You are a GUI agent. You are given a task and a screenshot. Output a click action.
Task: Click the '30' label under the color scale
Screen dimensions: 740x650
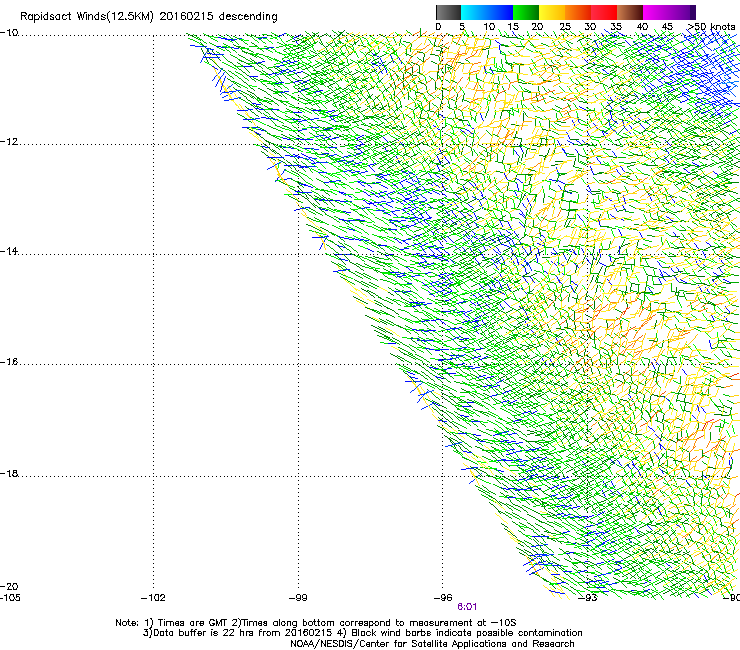pyautogui.click(x=590, y=27)
